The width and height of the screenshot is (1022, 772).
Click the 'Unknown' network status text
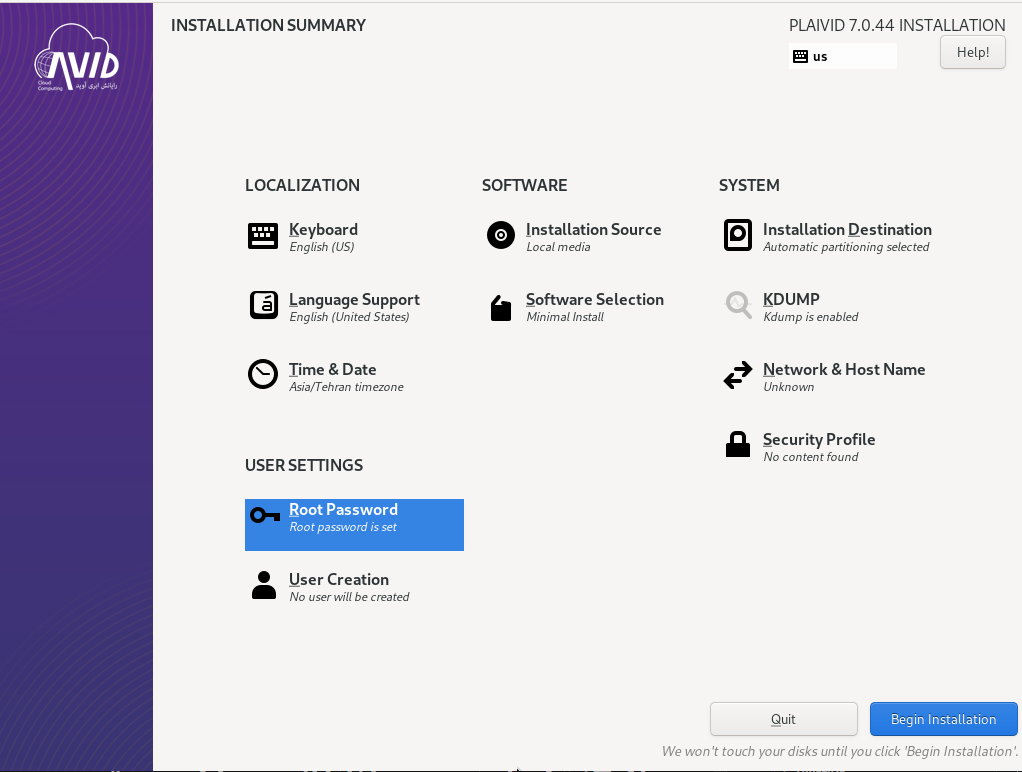788,387
